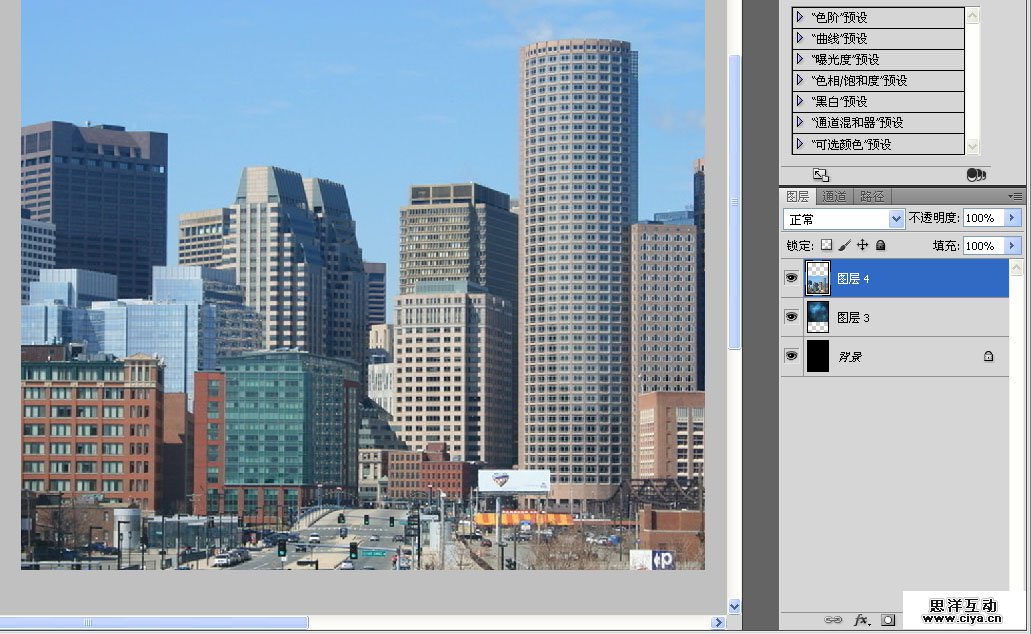Image resolution: width=1031 pixels, height=634 pixels.
Task: Click the lock all padlock icon
Action: 880,245
